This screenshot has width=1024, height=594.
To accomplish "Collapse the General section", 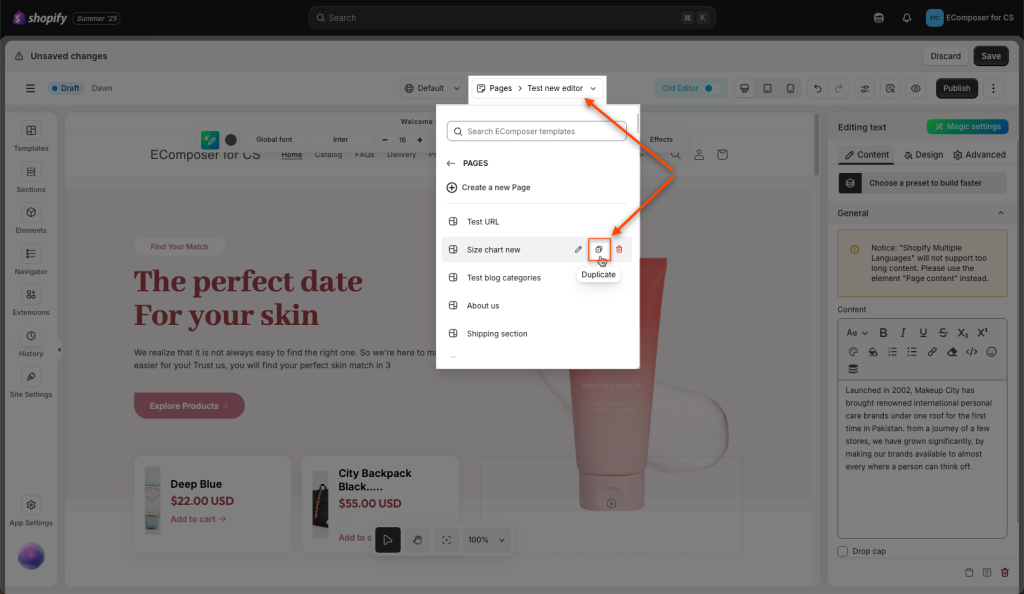I will (1000, 213).
